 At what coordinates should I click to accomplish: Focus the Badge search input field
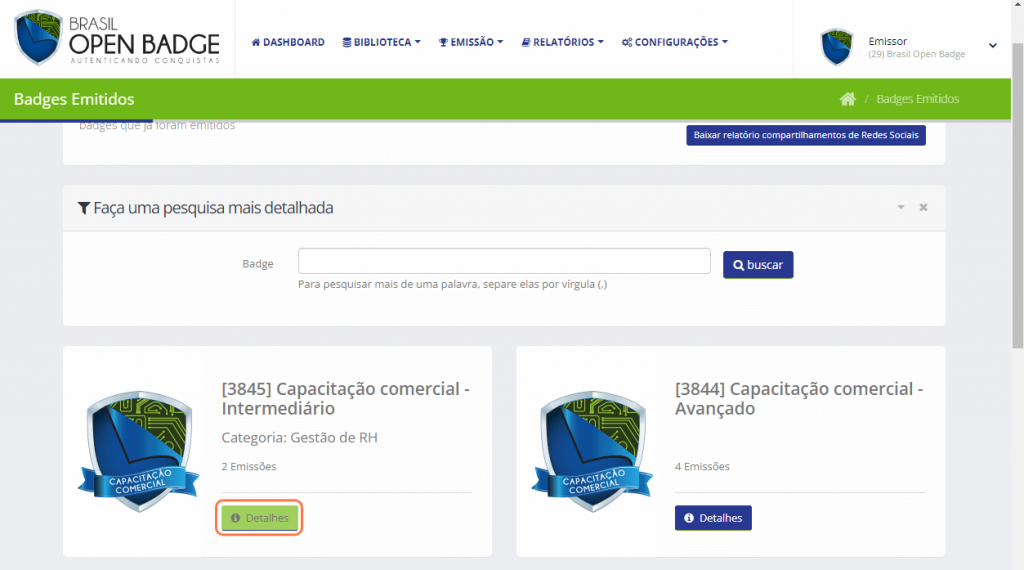coord(504,261)
